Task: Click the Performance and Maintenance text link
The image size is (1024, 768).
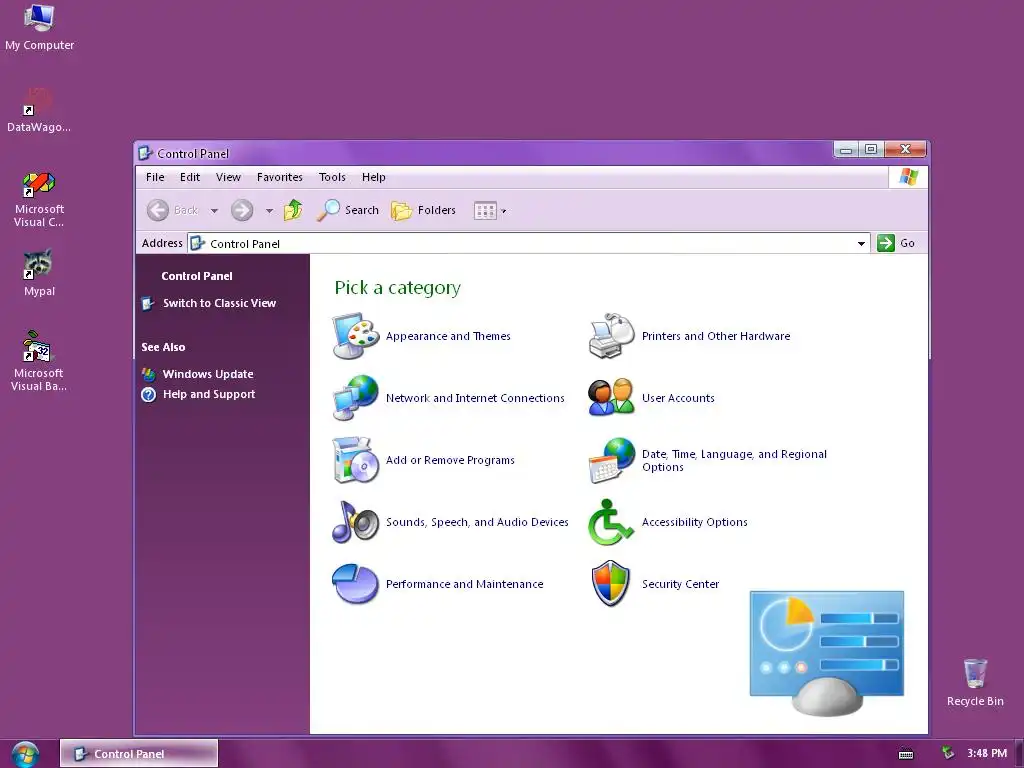Action: (464, 584)
